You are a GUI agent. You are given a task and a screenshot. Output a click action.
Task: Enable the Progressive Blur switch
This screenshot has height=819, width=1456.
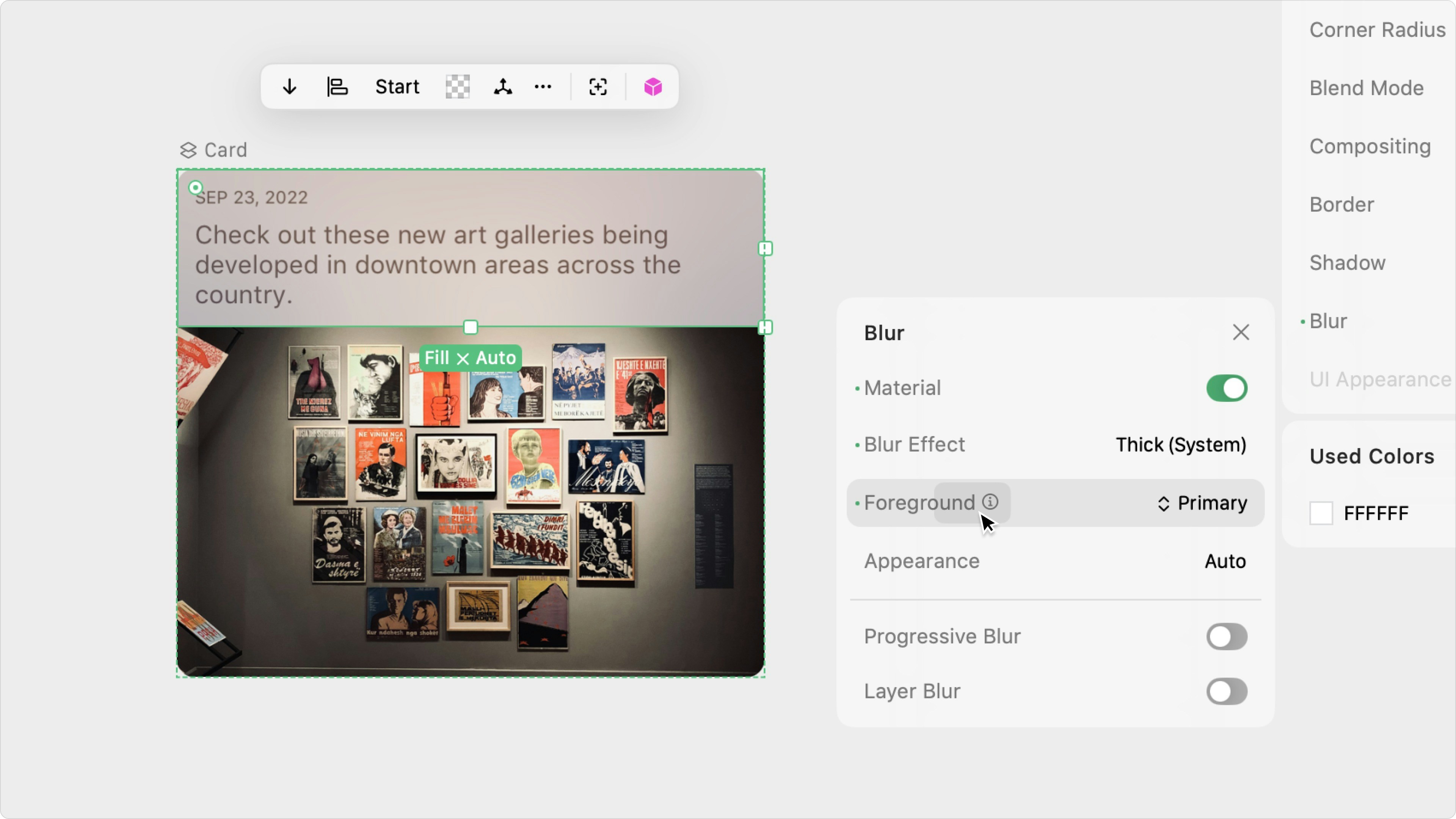pos(1227,637)
